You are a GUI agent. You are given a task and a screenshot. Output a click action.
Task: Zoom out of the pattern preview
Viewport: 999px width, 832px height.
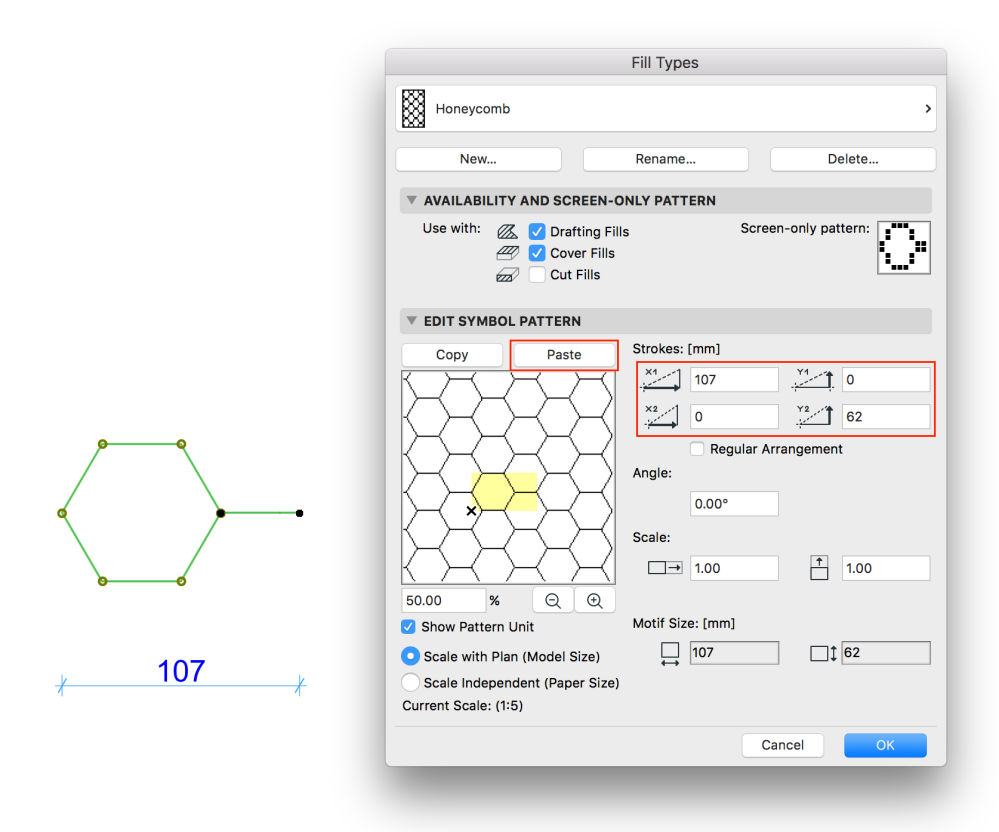point(552,599)
